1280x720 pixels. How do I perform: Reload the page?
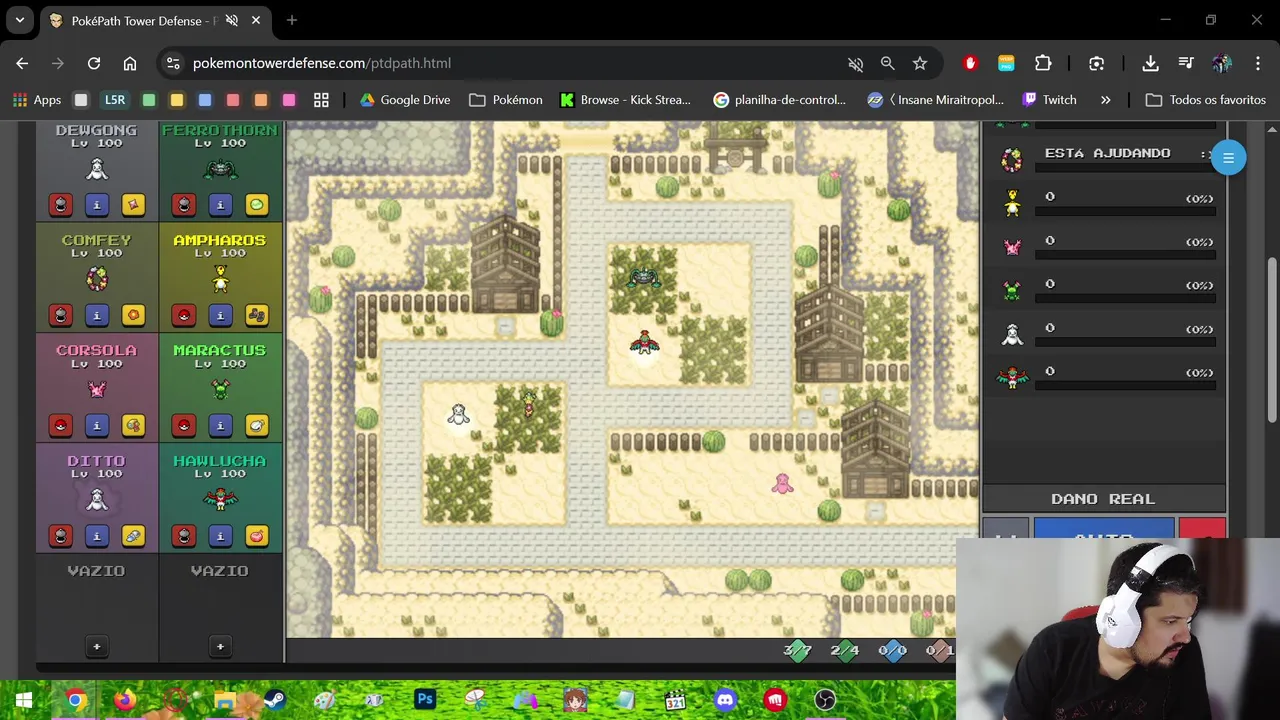(x=94, y=63)
